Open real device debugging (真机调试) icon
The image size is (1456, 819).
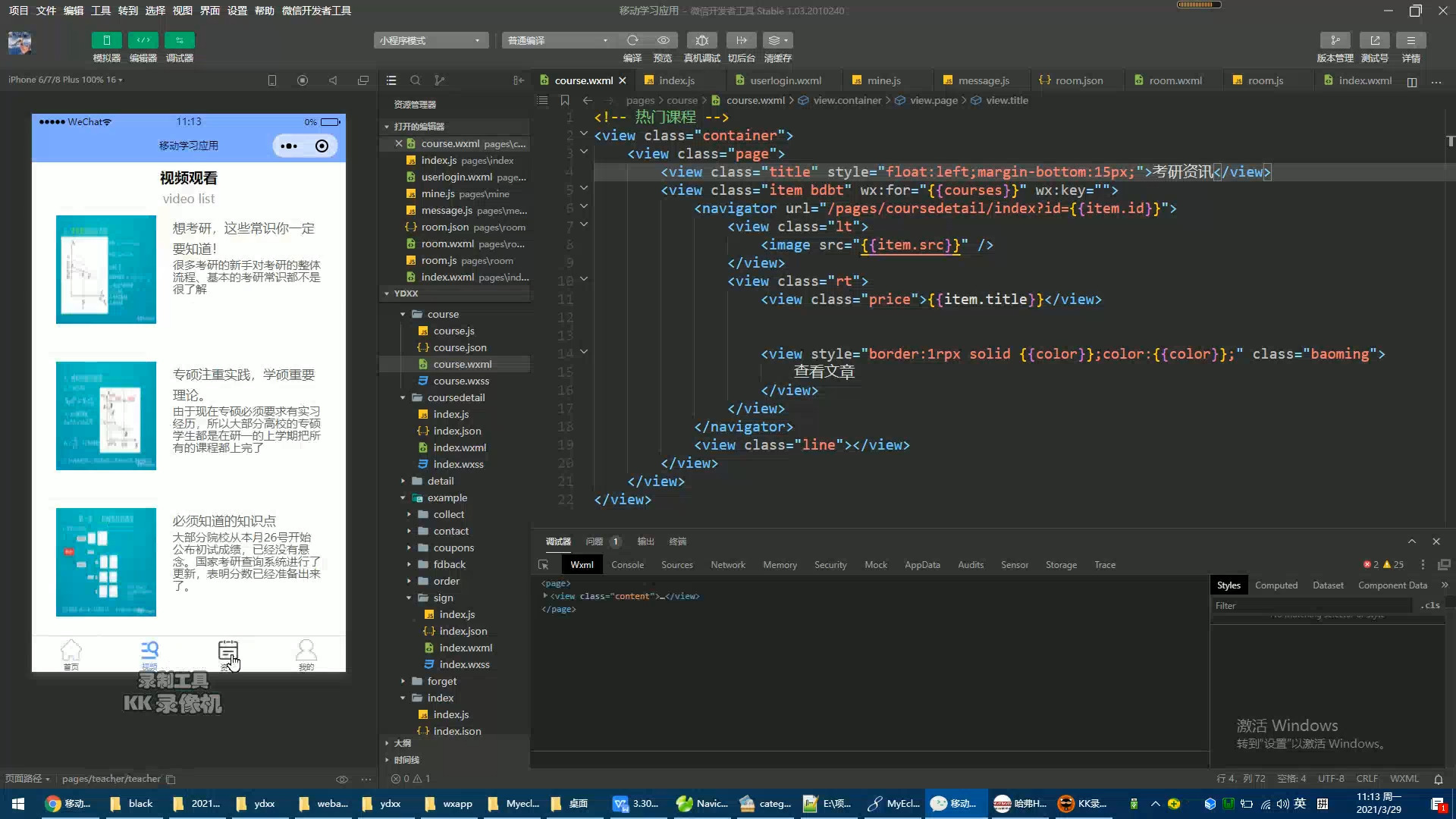pyautogui.click(x=701, y=40)
